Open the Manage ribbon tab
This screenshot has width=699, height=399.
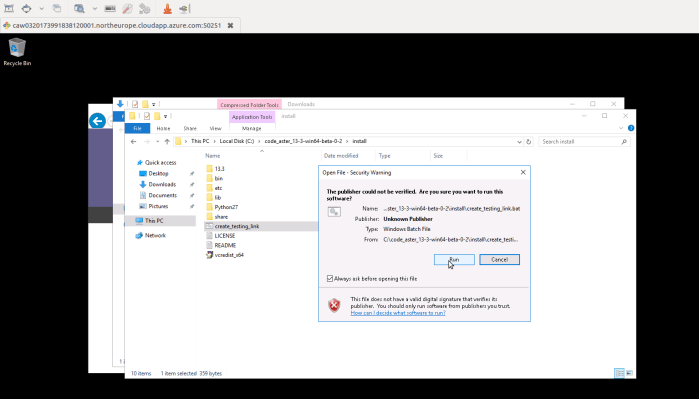[251, 128]
